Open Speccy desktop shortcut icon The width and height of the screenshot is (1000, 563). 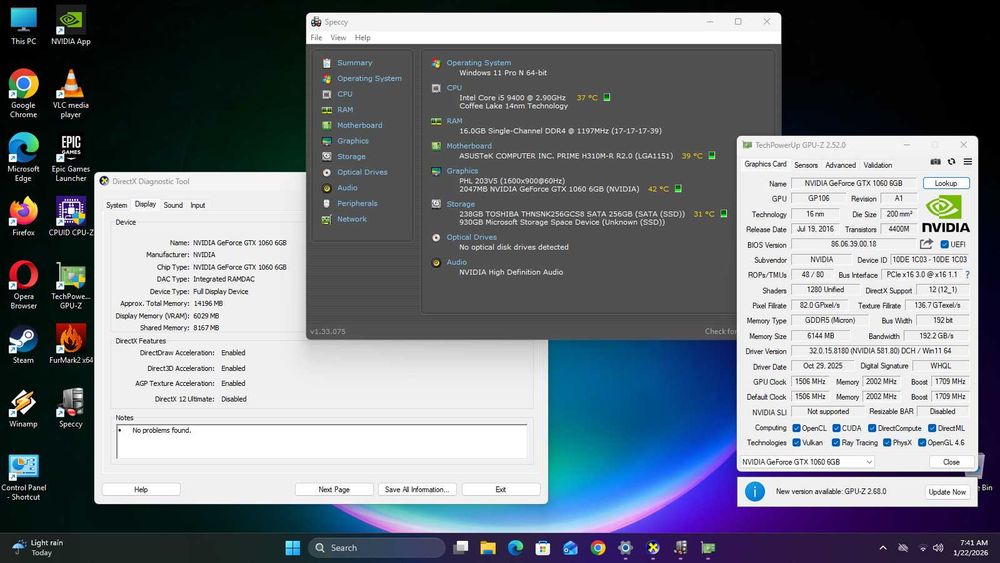click(x=71, y=408)
